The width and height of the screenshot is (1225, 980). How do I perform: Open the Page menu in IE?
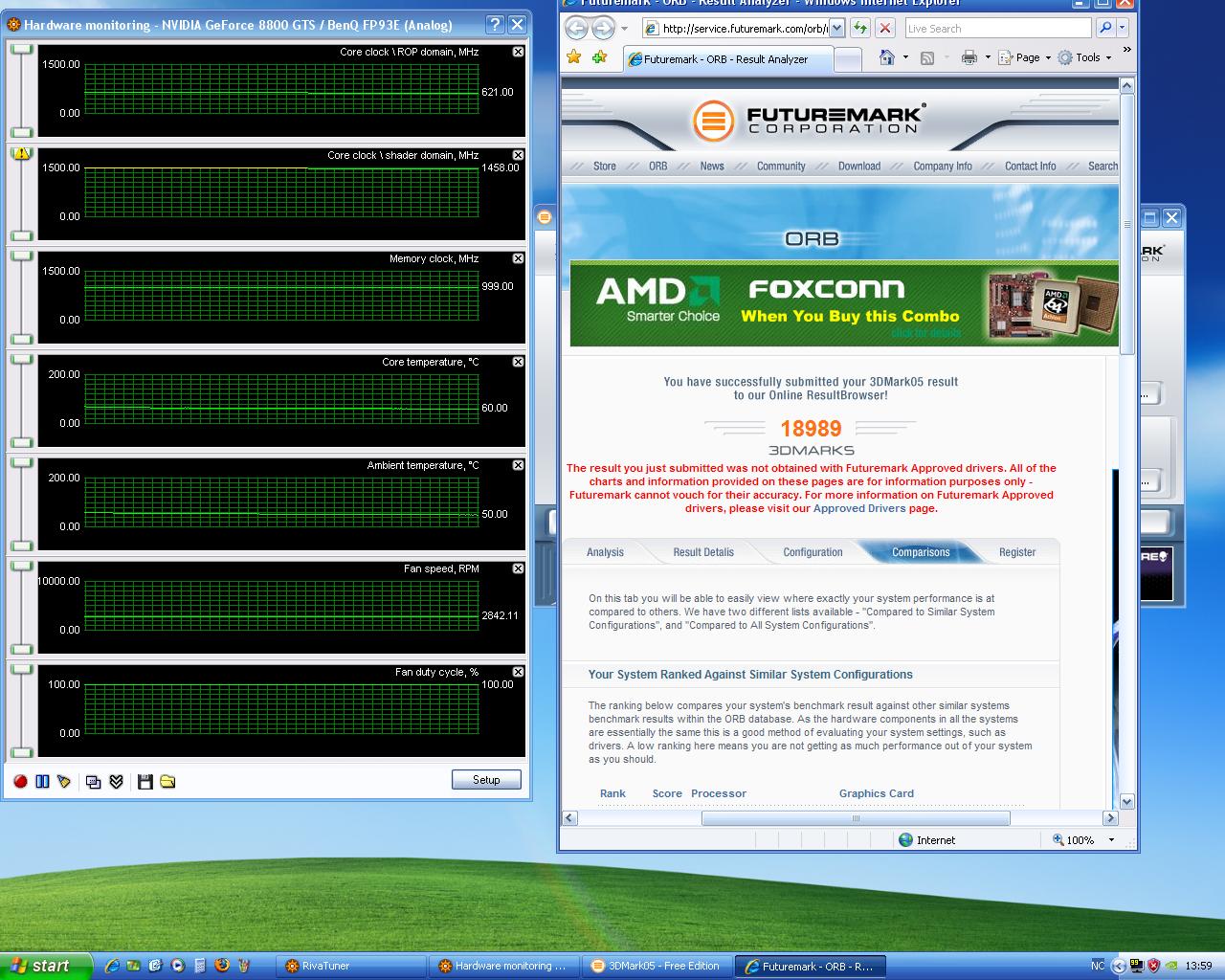[x=1024, y=57]
